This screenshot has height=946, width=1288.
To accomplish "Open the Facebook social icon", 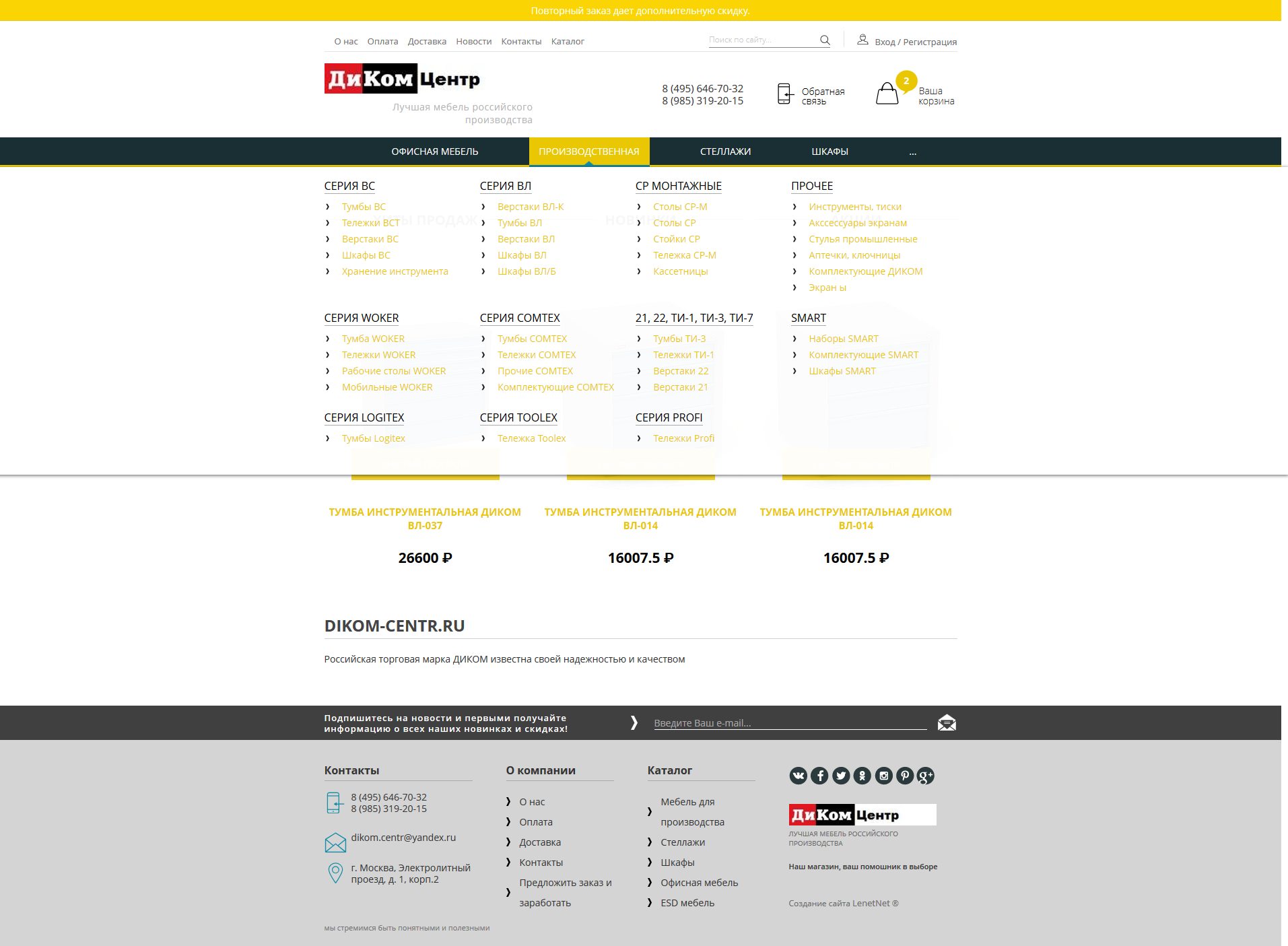I will (x=819, y=776).
